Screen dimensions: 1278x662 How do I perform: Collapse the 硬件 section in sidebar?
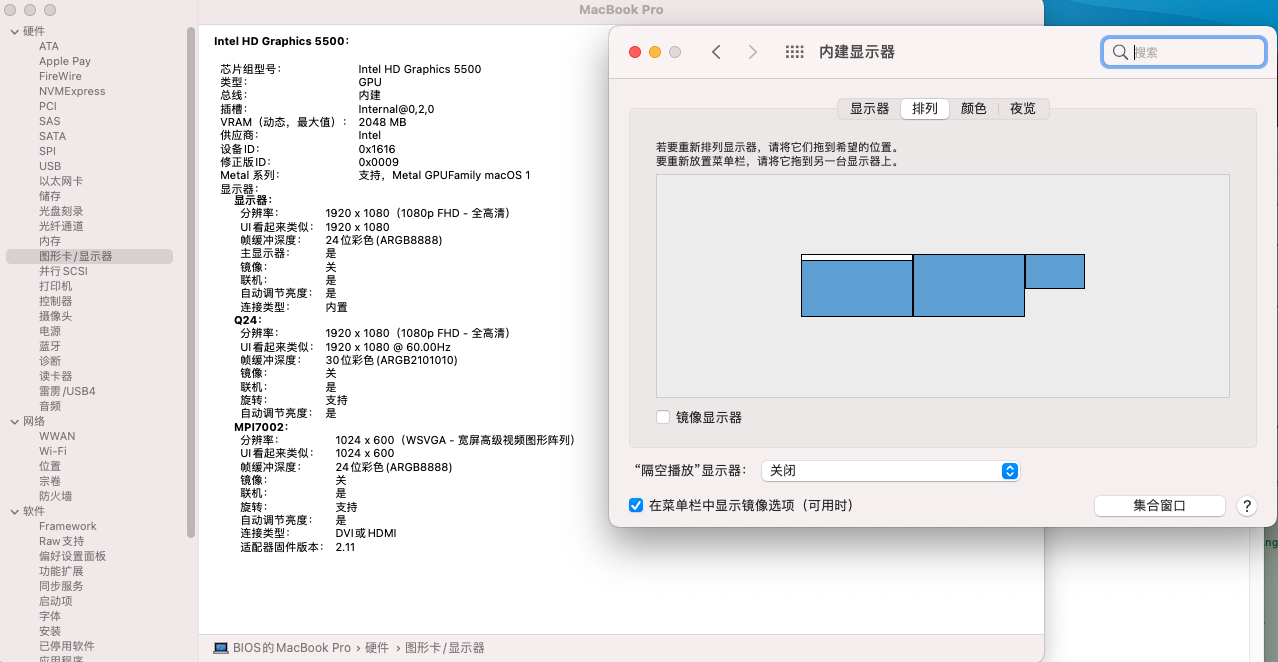click(x=14, y=32)
